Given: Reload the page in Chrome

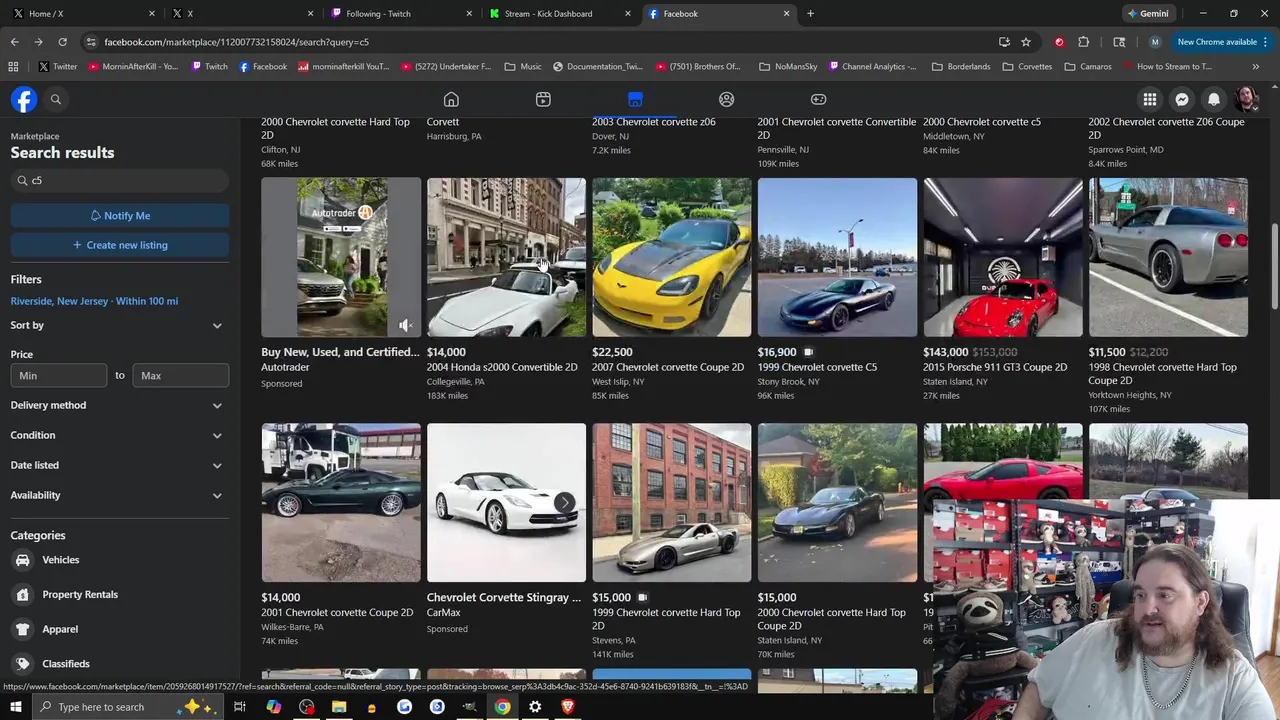Looking at the screenshot, I should click(x=62, y=42).
